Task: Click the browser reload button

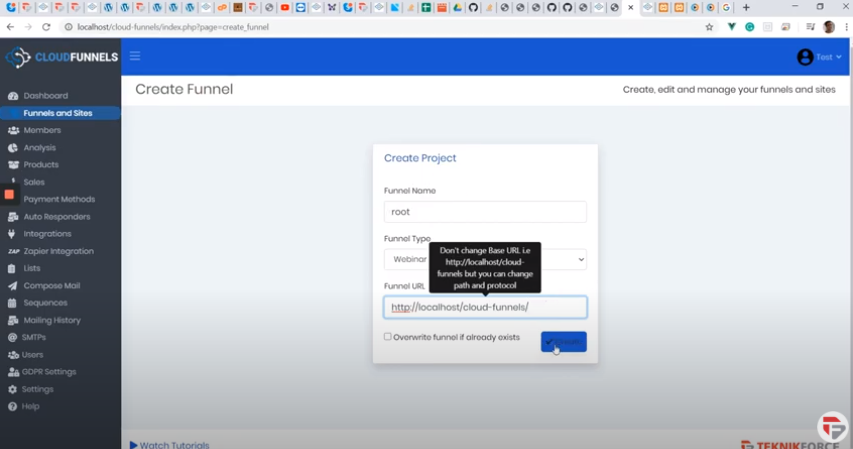Action: (46, 27)
